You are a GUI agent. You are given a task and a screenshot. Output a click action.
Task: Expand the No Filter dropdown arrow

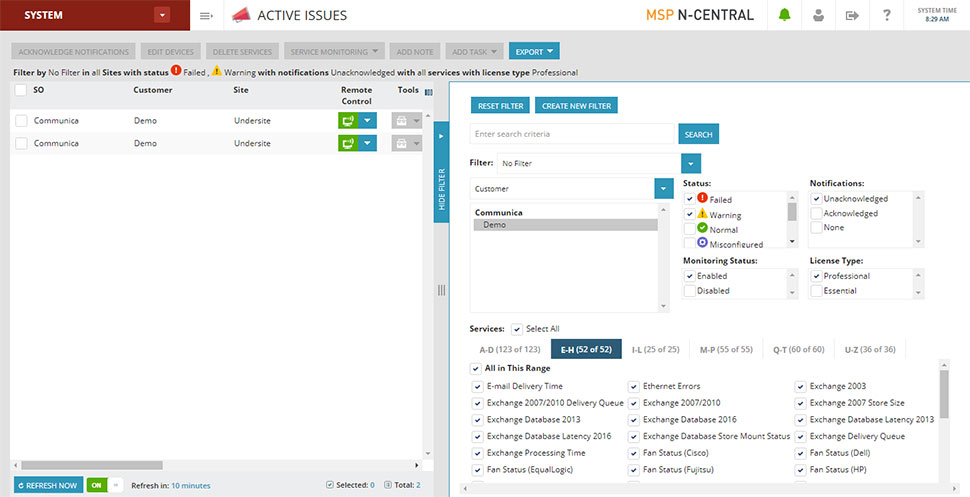tap(691, 163)
